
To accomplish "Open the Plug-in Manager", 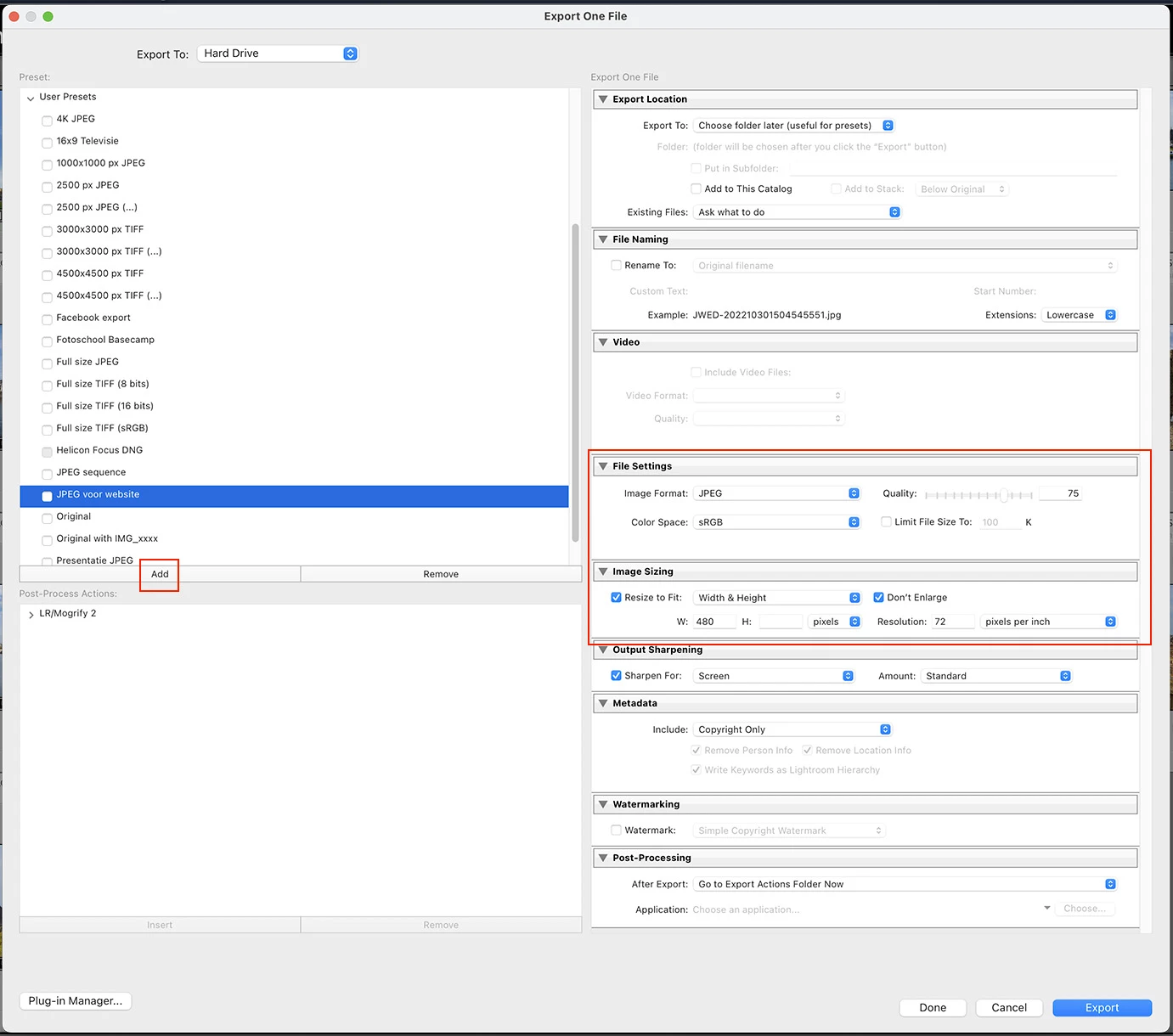I will [x=76, y=1001].
